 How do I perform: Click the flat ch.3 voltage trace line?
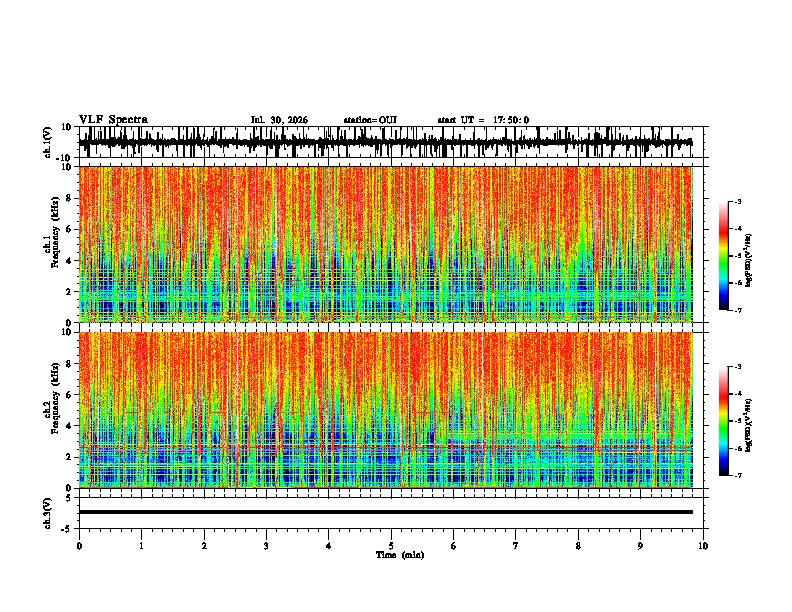click(x=386, y=512)
